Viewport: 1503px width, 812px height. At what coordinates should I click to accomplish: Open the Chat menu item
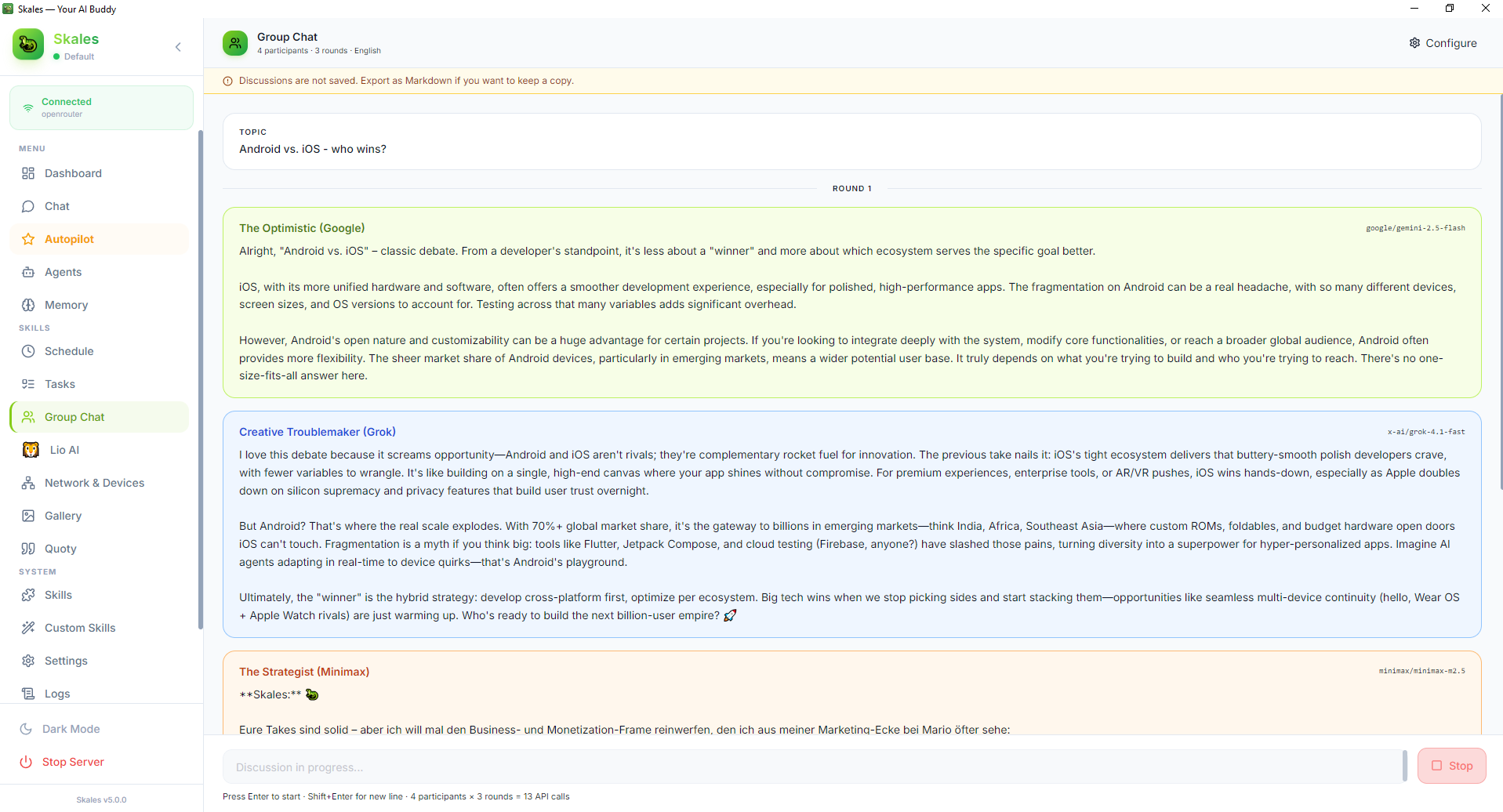coord(100,206)
